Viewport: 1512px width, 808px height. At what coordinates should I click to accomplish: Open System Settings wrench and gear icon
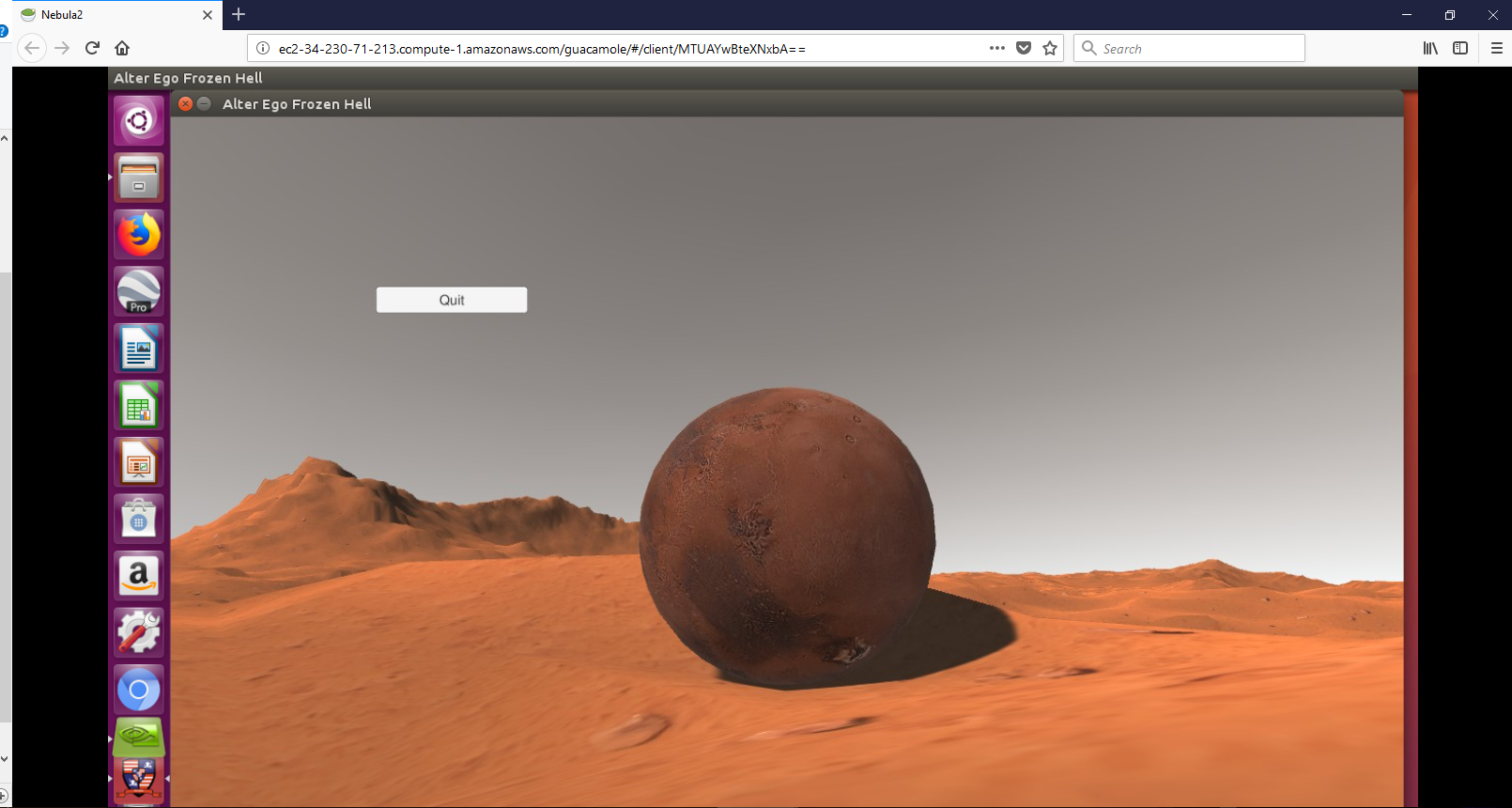click(139, 632)
